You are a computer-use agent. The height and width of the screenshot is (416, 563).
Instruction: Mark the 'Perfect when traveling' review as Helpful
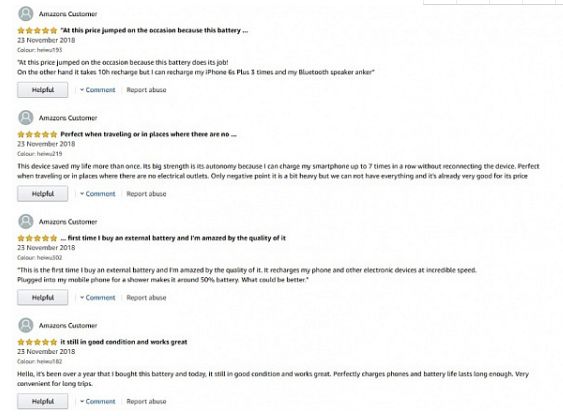(x=42, y=194)
